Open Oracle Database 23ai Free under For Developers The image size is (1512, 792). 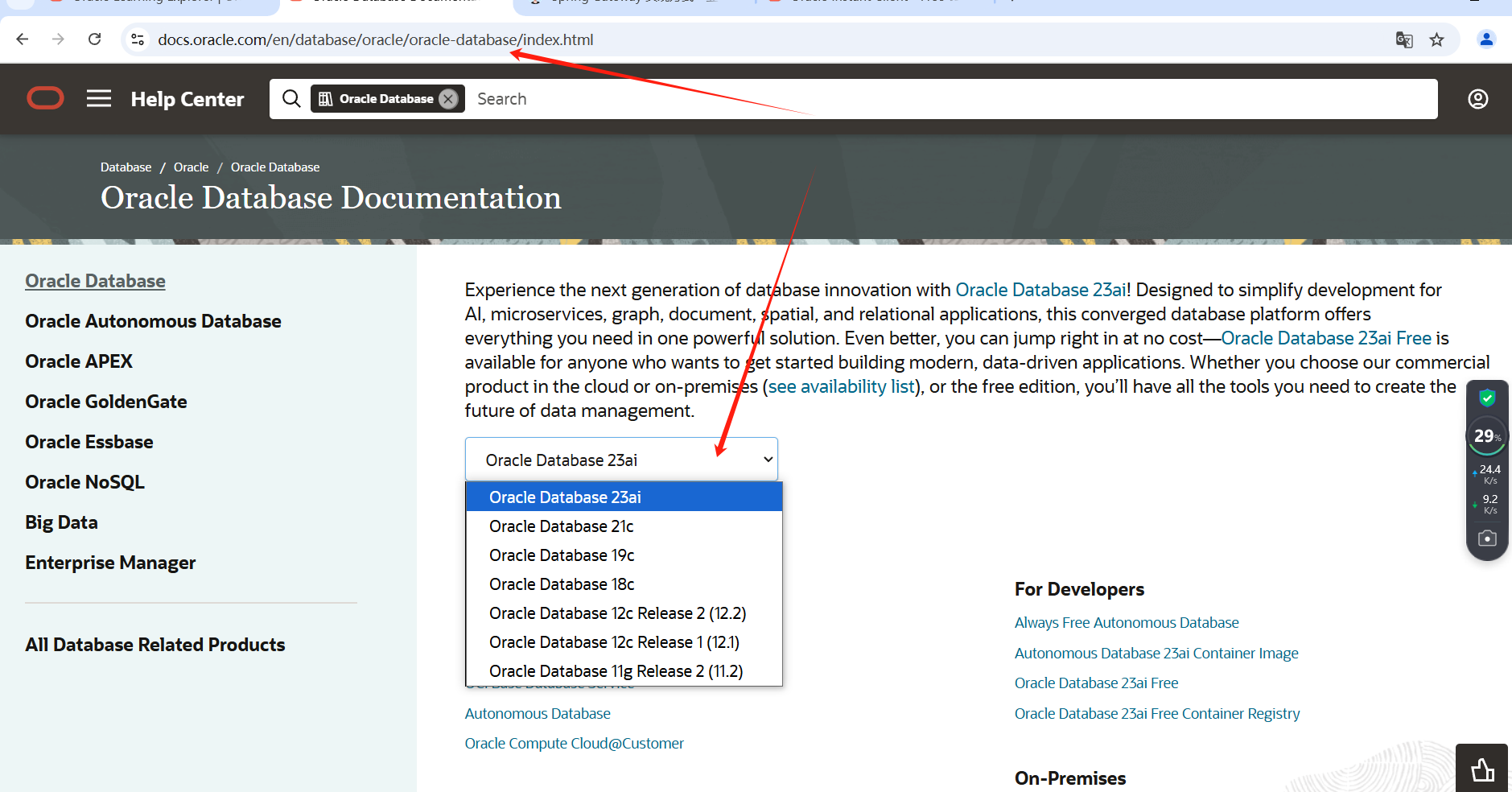tap(1096, 683)
